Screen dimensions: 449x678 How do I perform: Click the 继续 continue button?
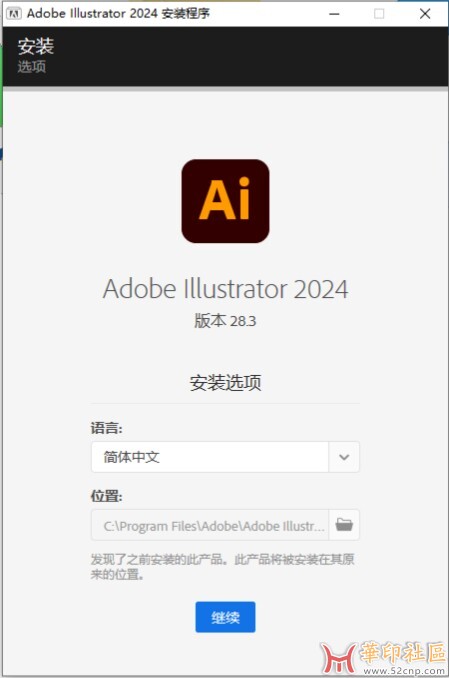click(225, 617)
